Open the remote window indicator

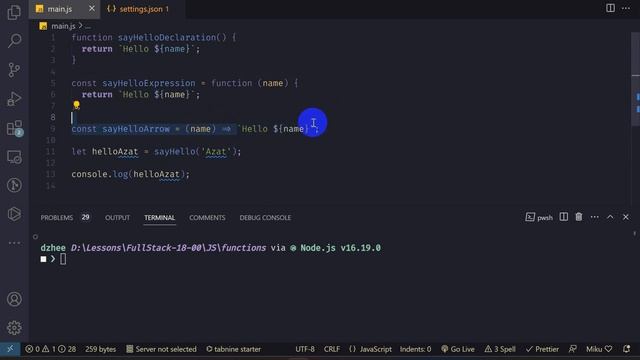(x=10, y=349)
